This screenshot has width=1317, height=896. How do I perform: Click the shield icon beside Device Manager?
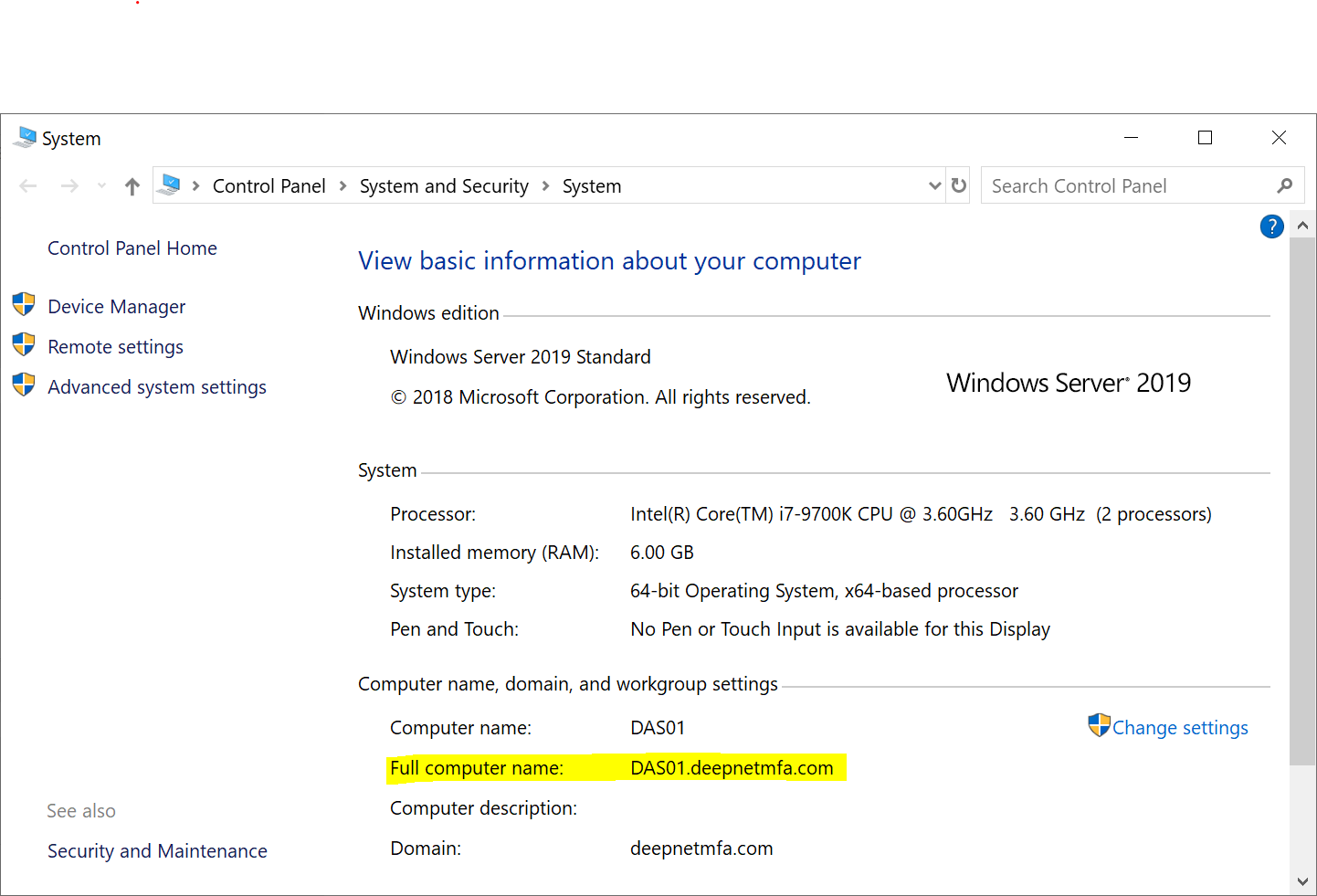click(24, 305)
